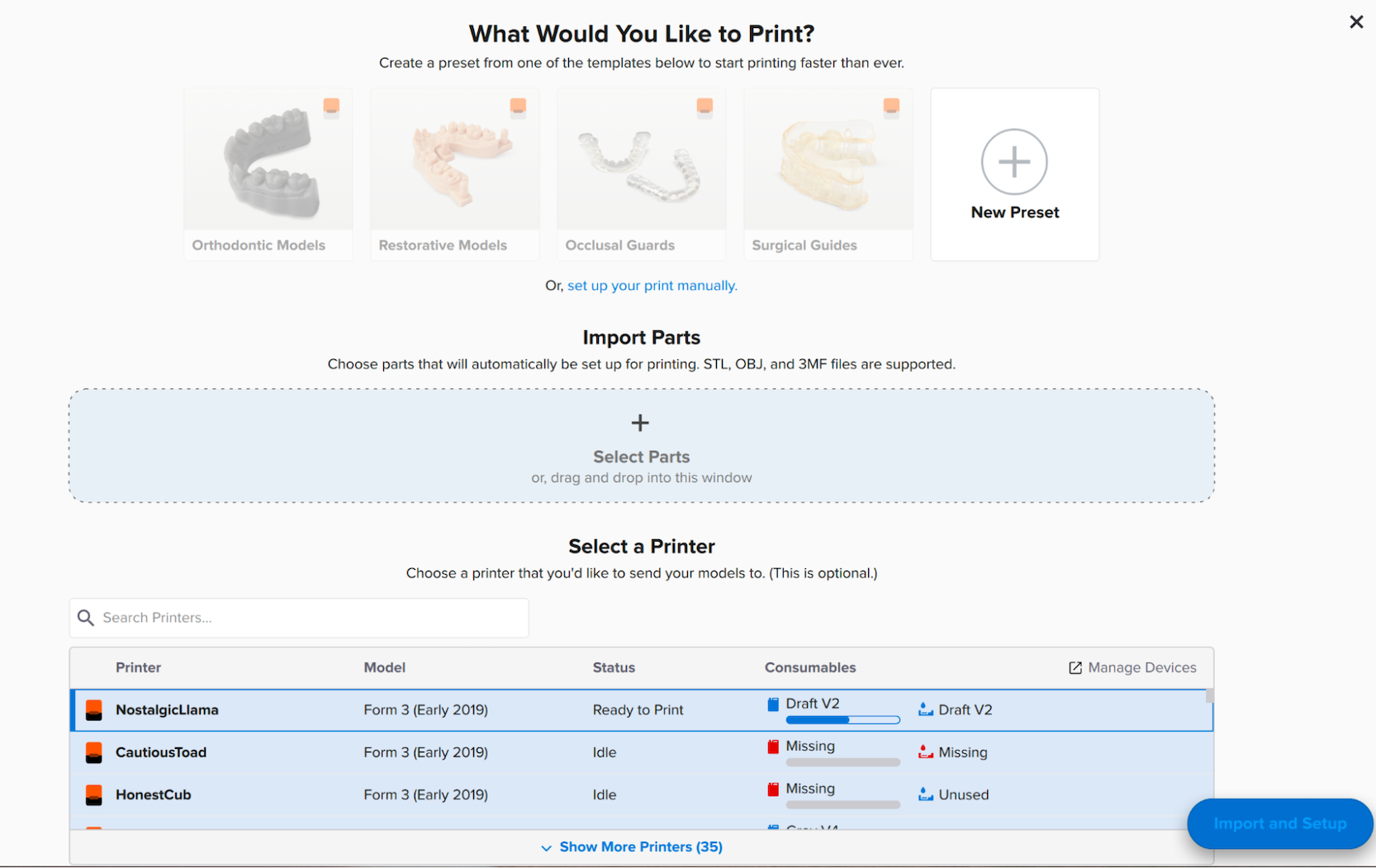
Task: Click the red Missing cartridge icon for CautiousToad
Action: pos(773,747)
